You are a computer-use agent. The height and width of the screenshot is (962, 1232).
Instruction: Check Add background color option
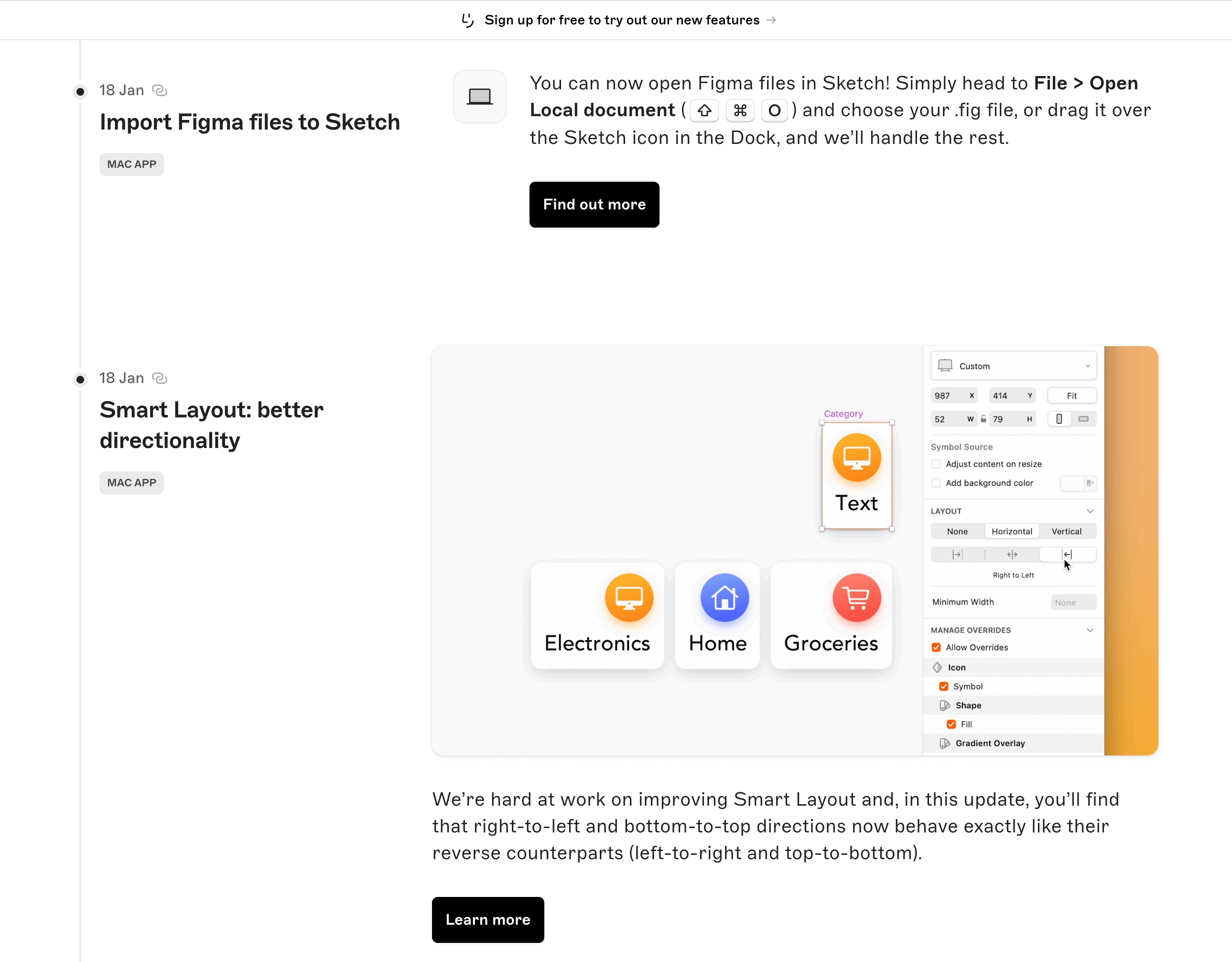(936, 483)
